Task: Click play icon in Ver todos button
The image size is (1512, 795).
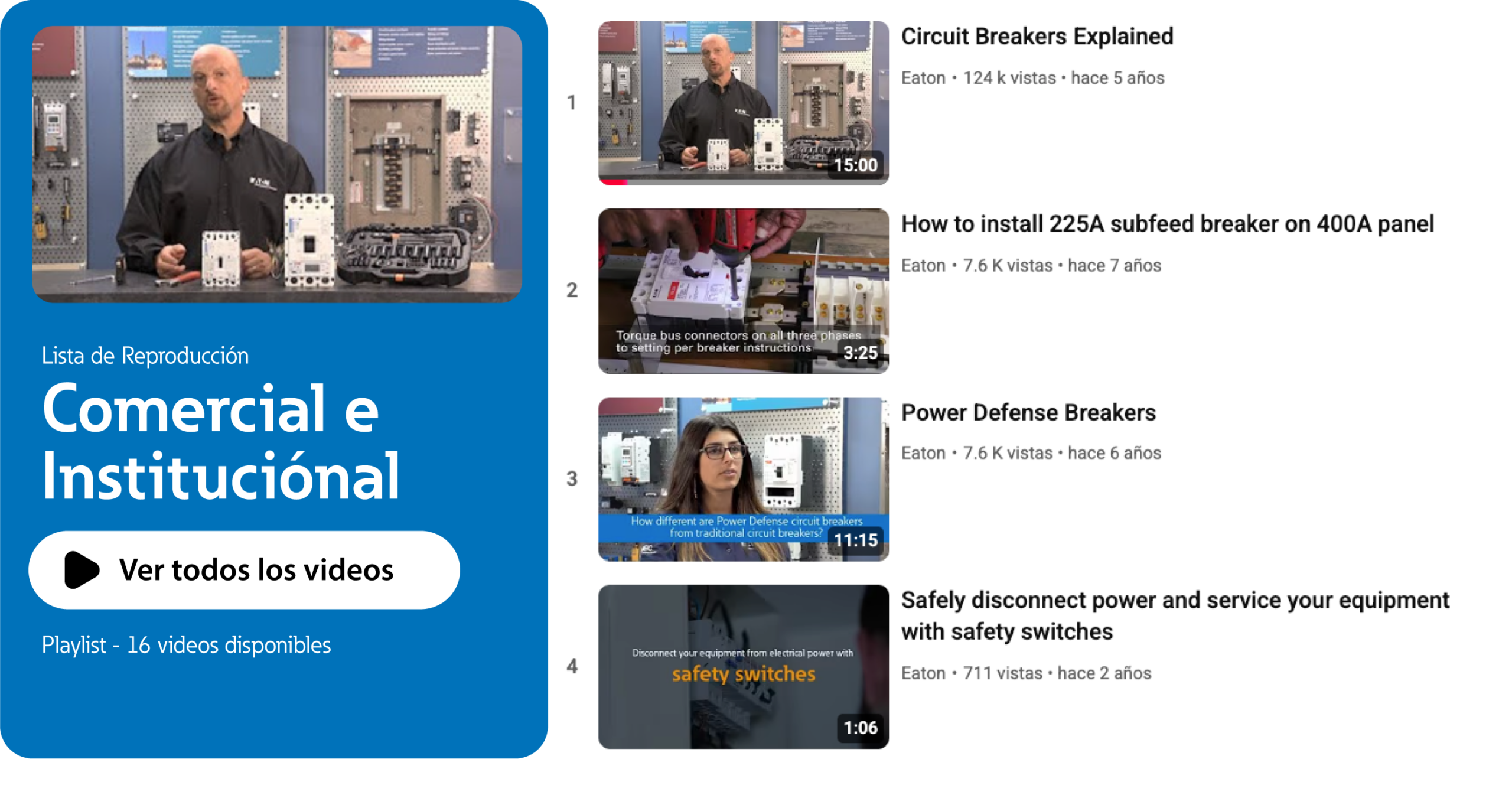Action: click(x=82, y=570)
